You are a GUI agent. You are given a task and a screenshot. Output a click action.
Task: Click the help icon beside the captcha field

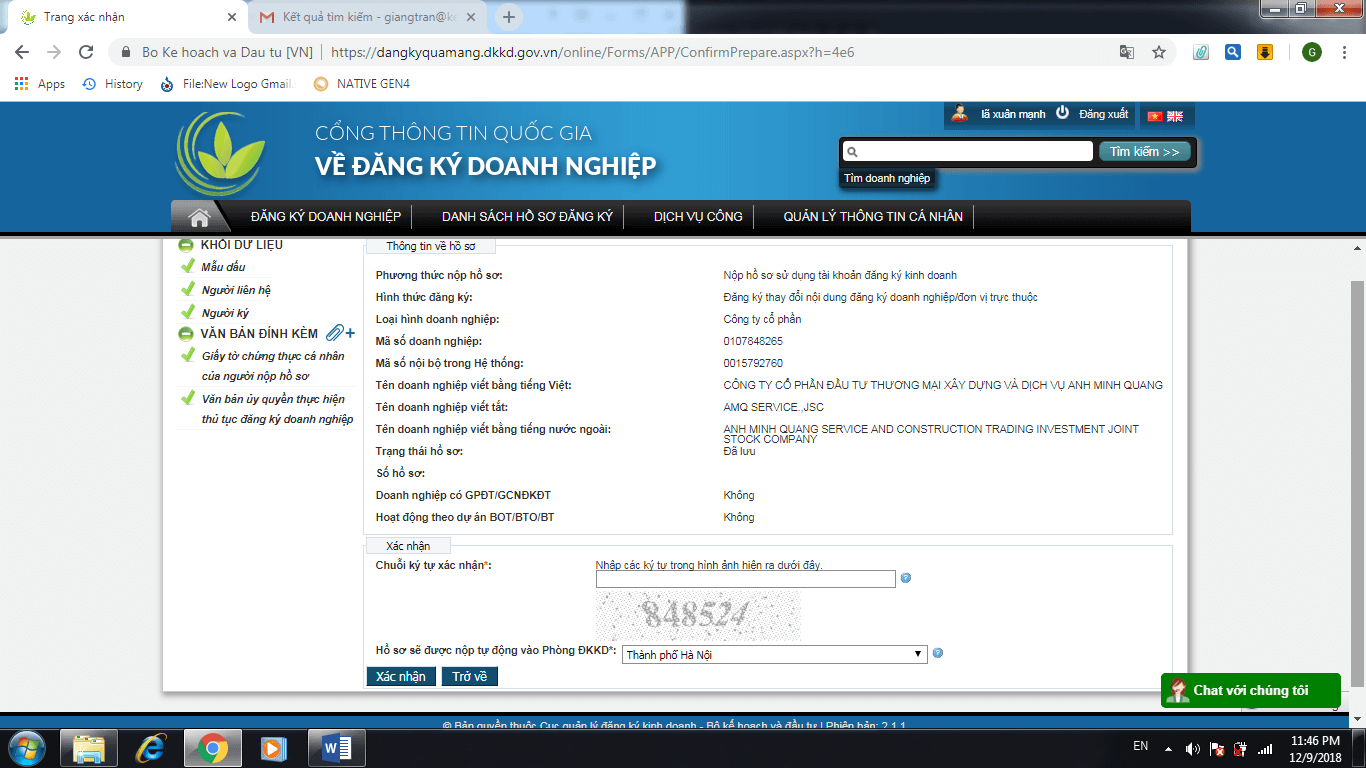(906, 578)
